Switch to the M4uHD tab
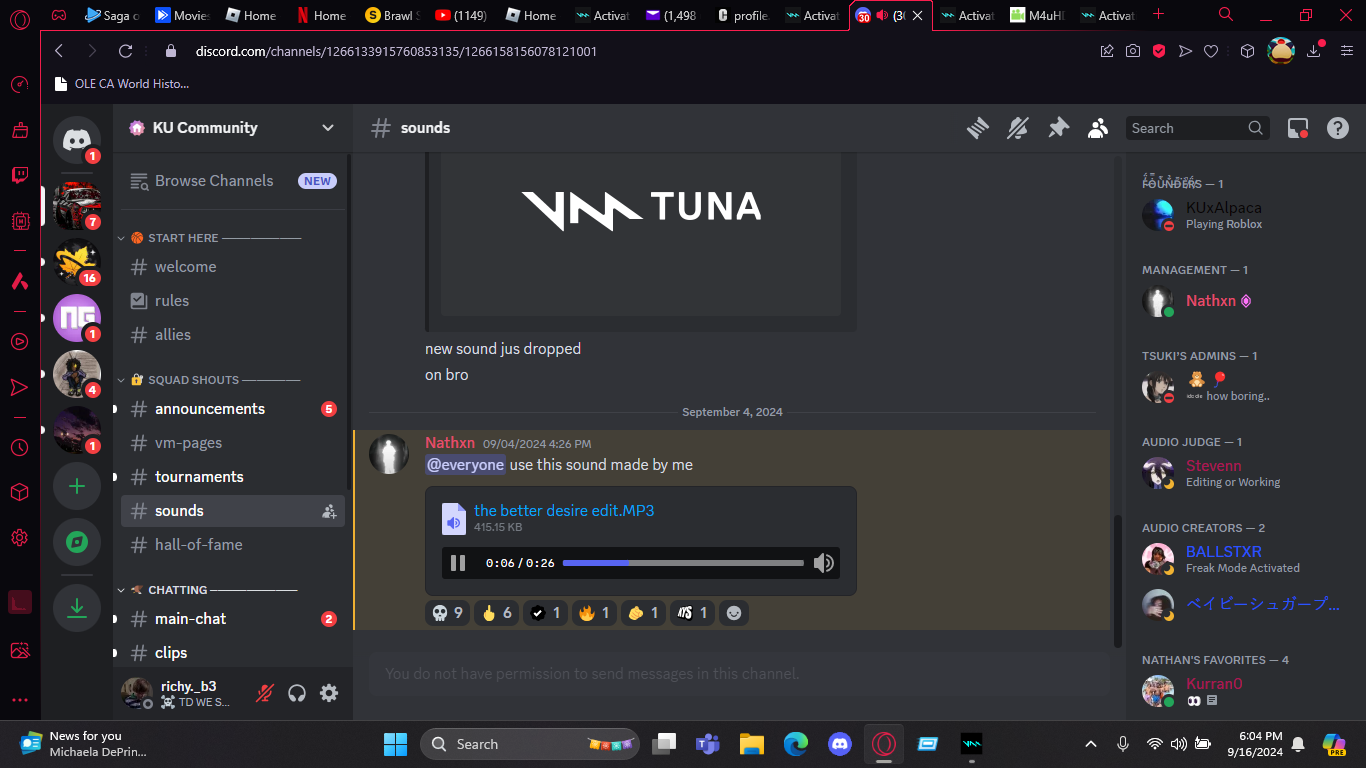The height and width of the screenshot is (768, 1366). coord(1038,15)
